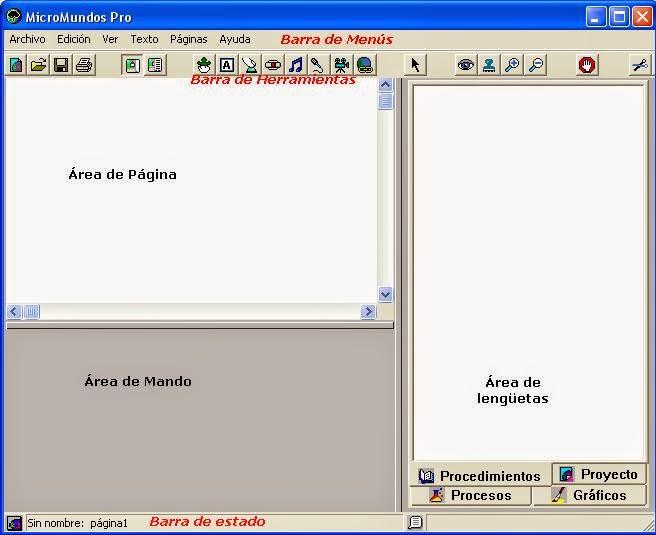The width and height of the screenshot is (656, 535).
Task: Click the status bar note page icon
Action: tap(415, 522)
